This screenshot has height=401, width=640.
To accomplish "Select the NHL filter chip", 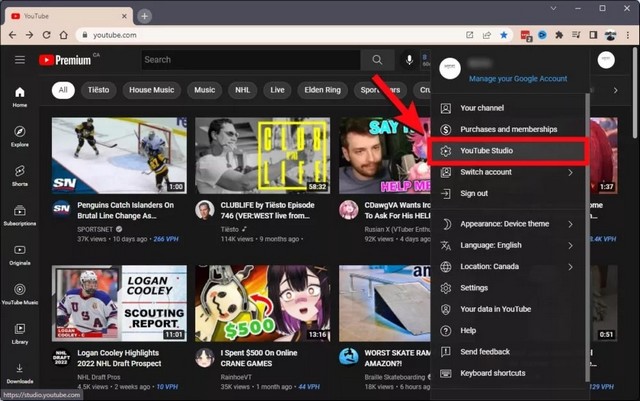I will coord(242,90).
